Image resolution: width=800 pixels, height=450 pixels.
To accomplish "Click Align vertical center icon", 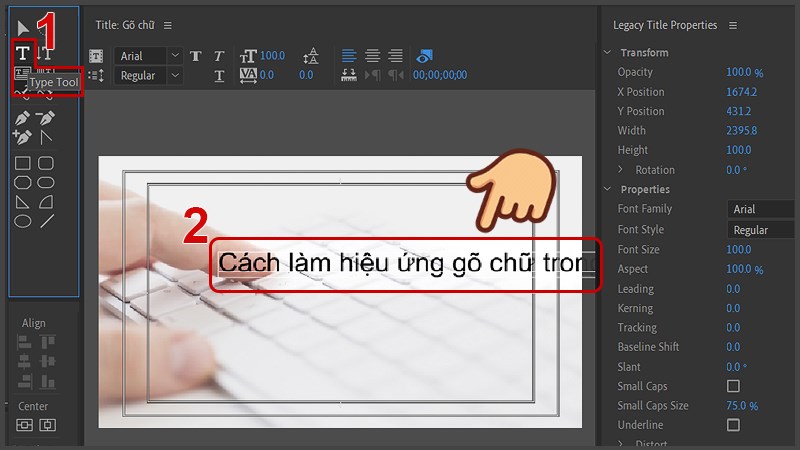I will click(47, 362).
